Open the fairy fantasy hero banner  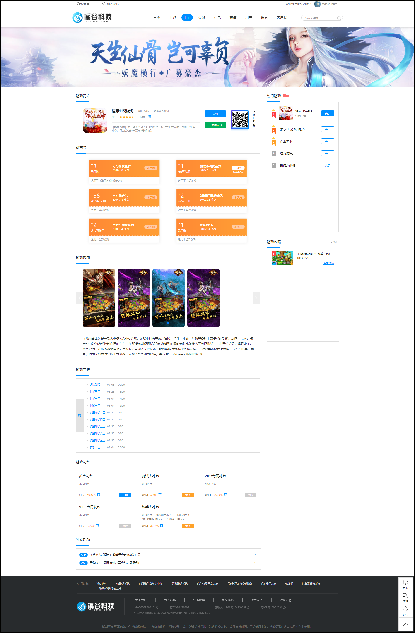coord(208,57)
